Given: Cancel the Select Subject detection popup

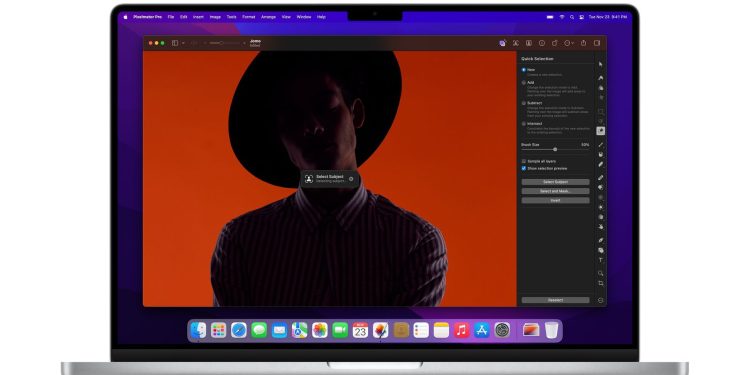Looking at the screenshot, I should 351,179.
